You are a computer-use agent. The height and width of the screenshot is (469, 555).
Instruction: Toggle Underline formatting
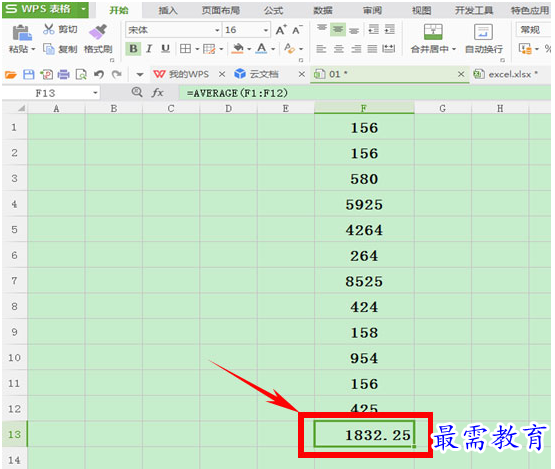165,49
